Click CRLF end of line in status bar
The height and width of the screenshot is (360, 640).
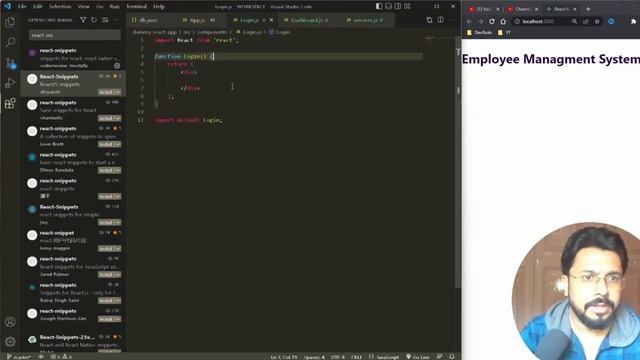(356, 357)
